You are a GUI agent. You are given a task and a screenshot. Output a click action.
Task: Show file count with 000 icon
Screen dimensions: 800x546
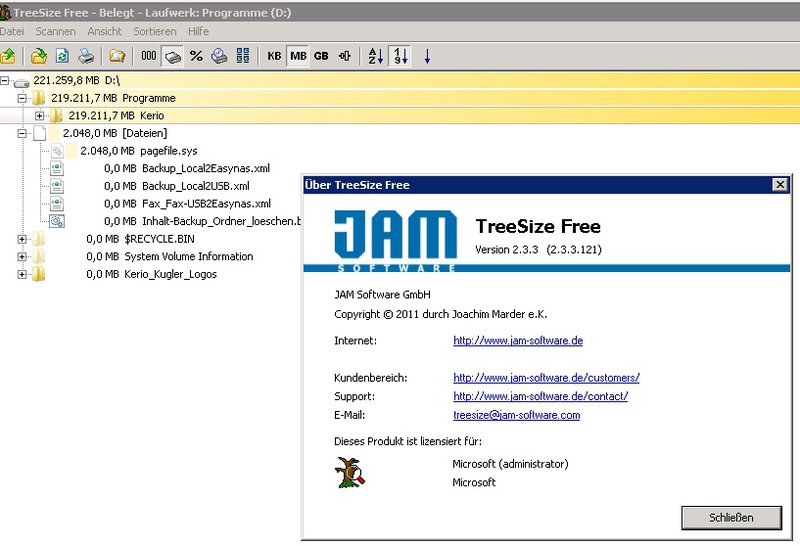(148, 56)
